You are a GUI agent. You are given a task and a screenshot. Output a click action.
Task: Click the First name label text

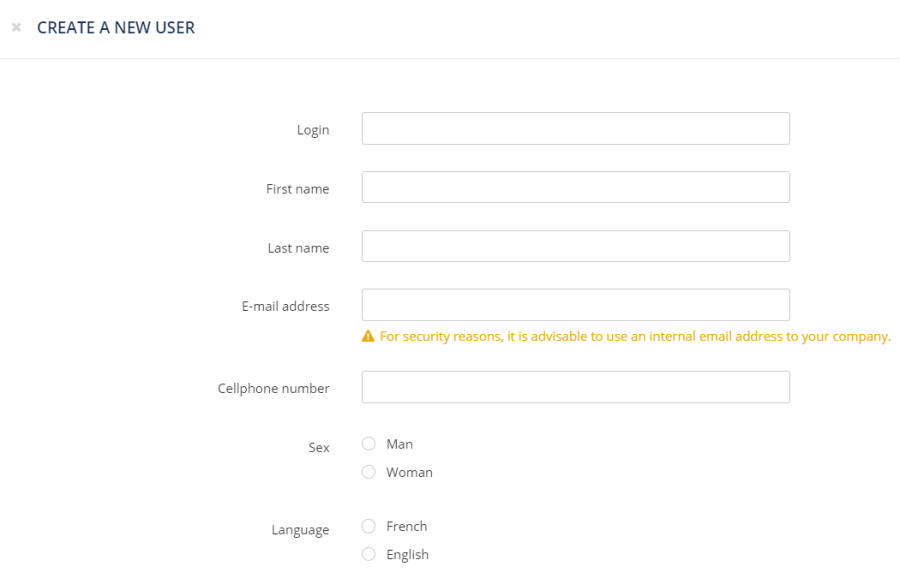[297, 189]
